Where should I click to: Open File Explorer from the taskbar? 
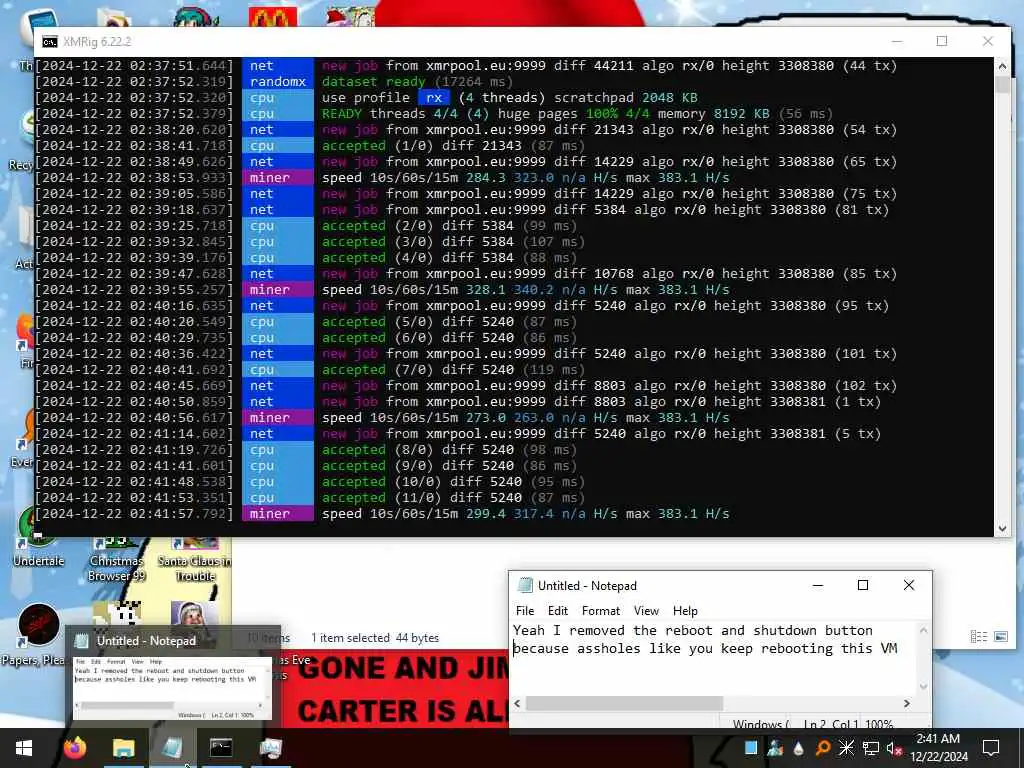click(123, 748)
